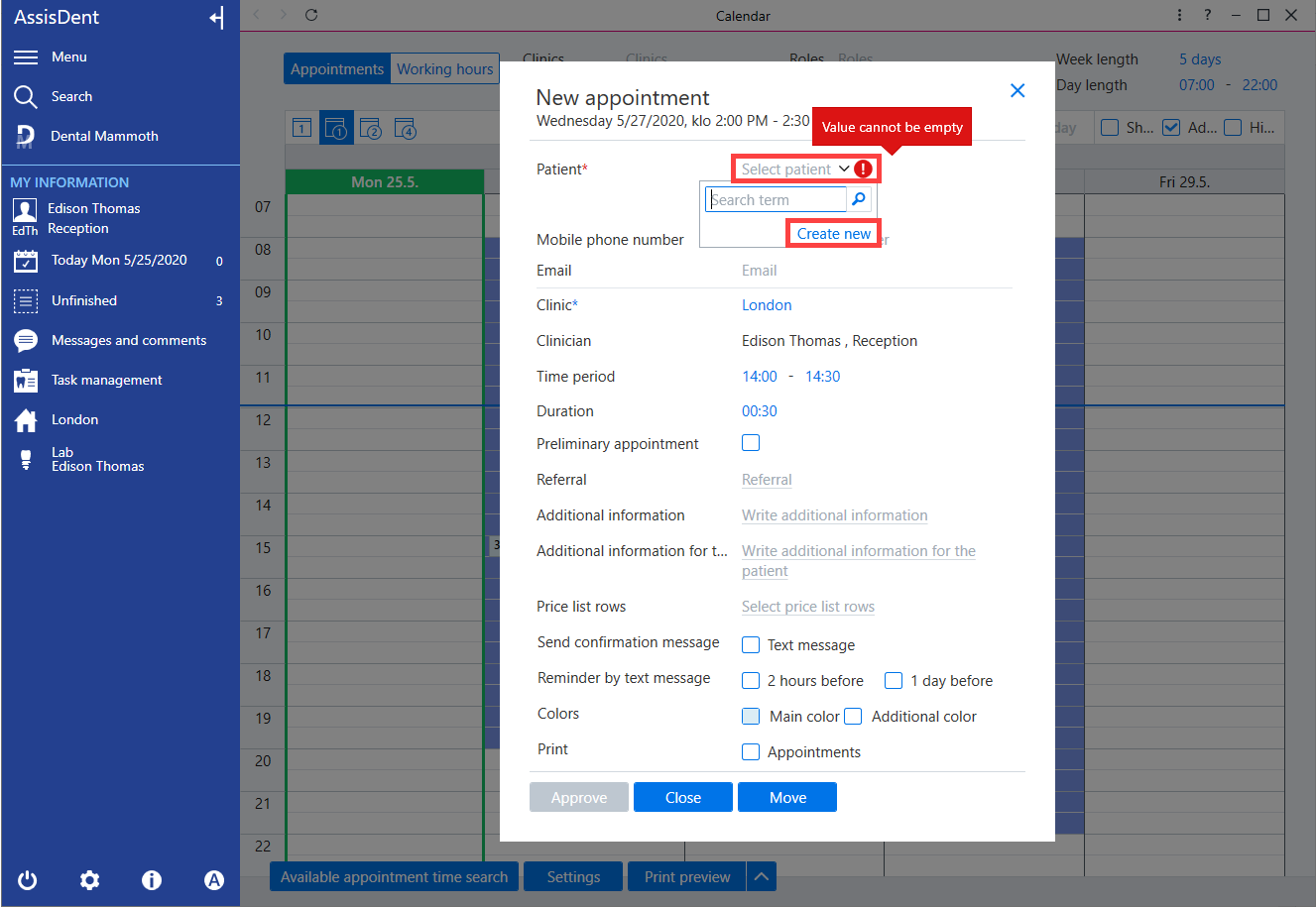
Task: Open settings gear icon in sidebar
Action: [x=90, y=880]
